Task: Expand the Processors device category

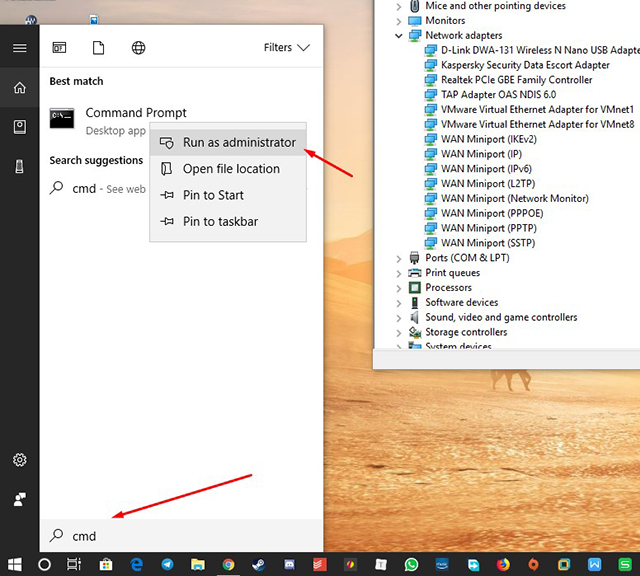Action: click(400, 288)
